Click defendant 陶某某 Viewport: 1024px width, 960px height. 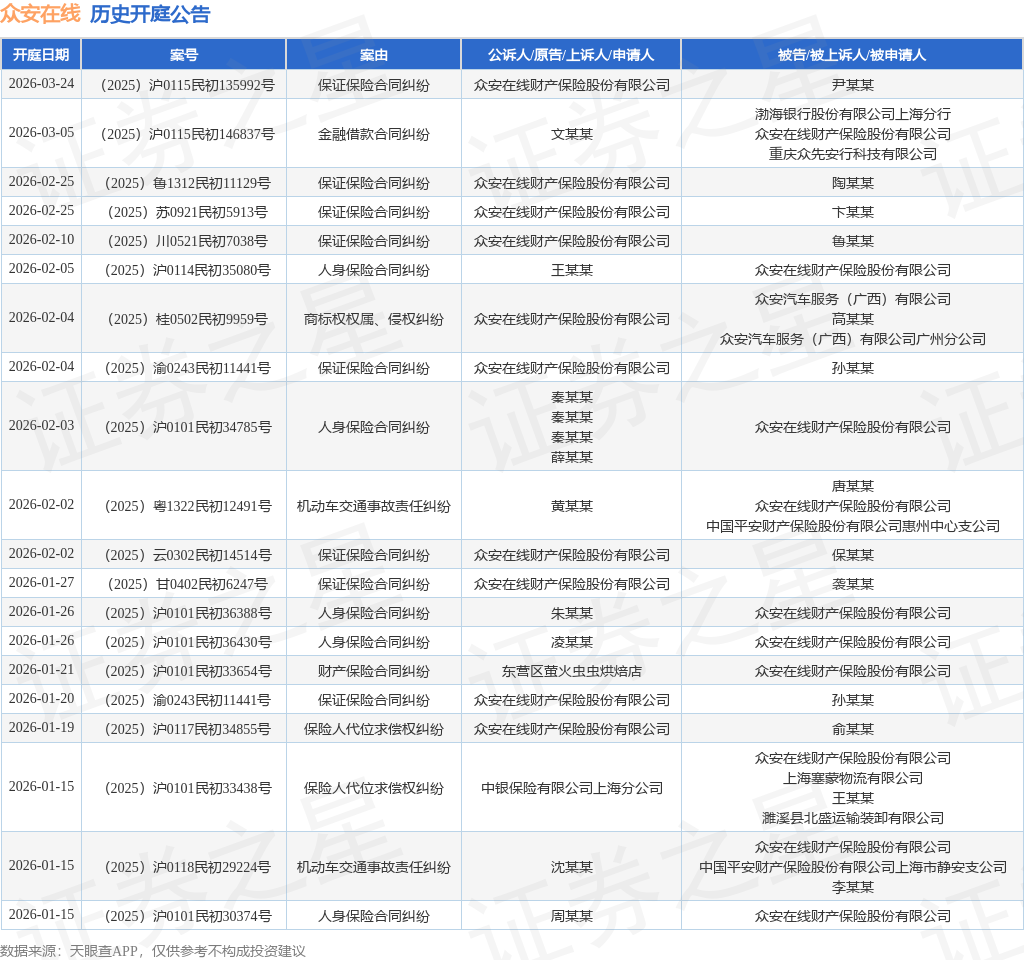[x=852, y=183]
